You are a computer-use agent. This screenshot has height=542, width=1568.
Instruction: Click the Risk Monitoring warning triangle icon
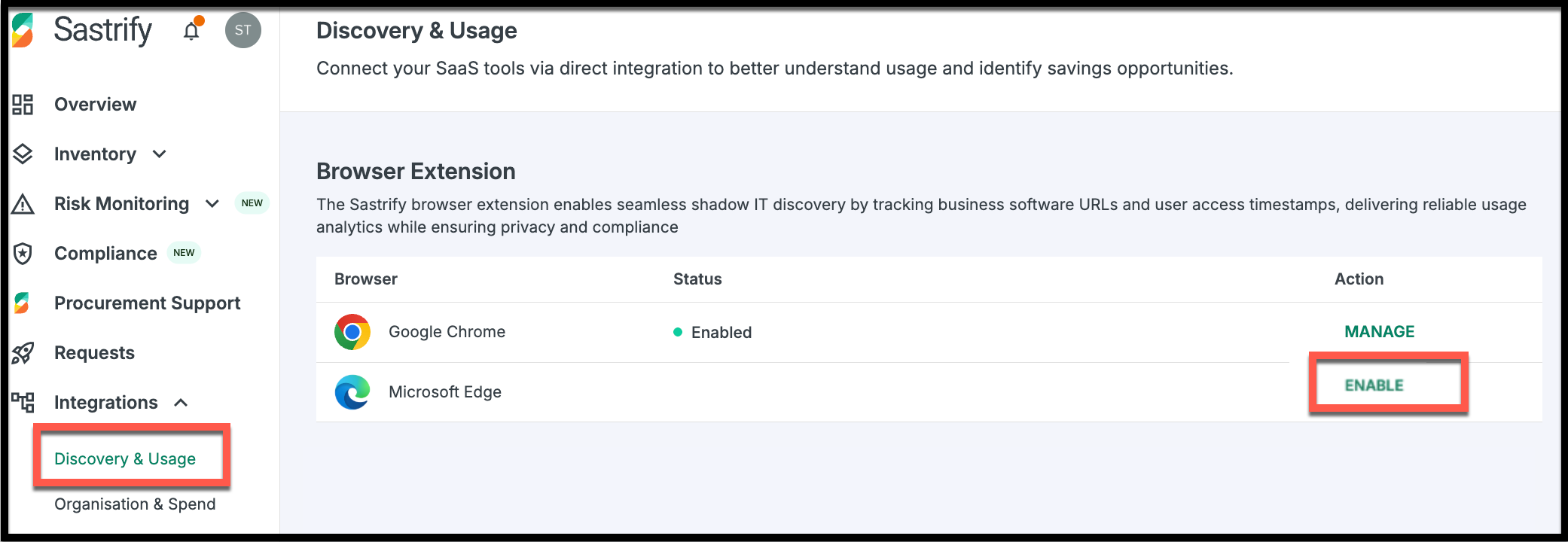(23, 204)
